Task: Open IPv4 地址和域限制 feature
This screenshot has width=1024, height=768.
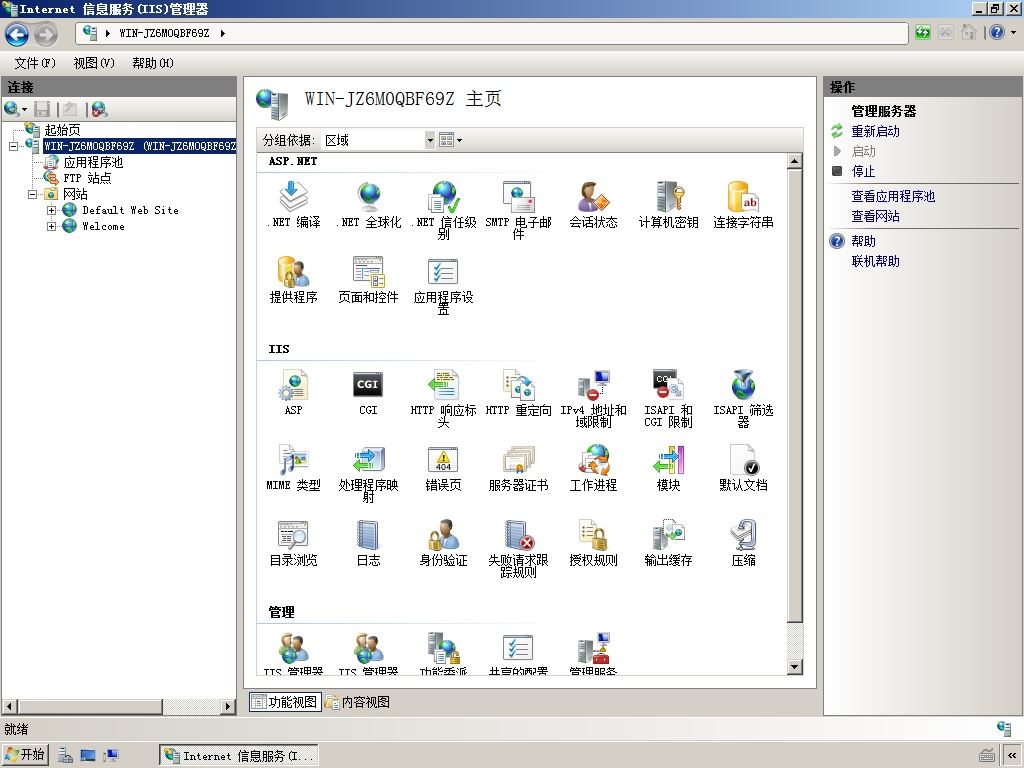Action: [593, 398]
